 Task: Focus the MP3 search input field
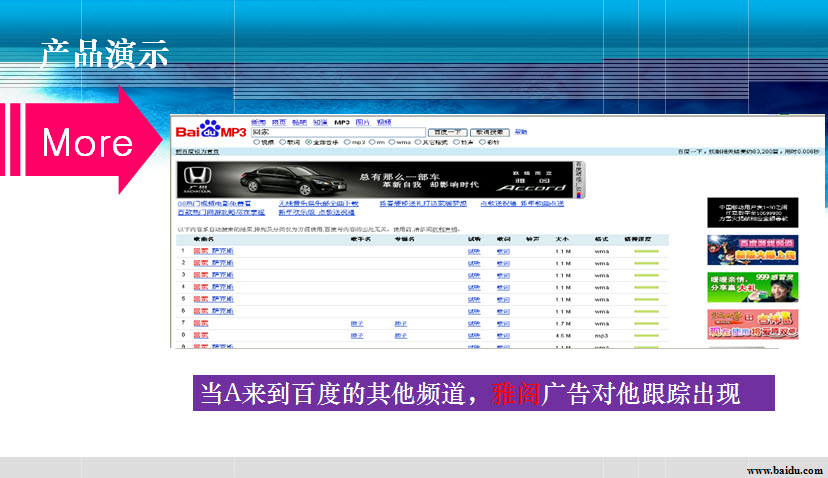click(338, 132)
